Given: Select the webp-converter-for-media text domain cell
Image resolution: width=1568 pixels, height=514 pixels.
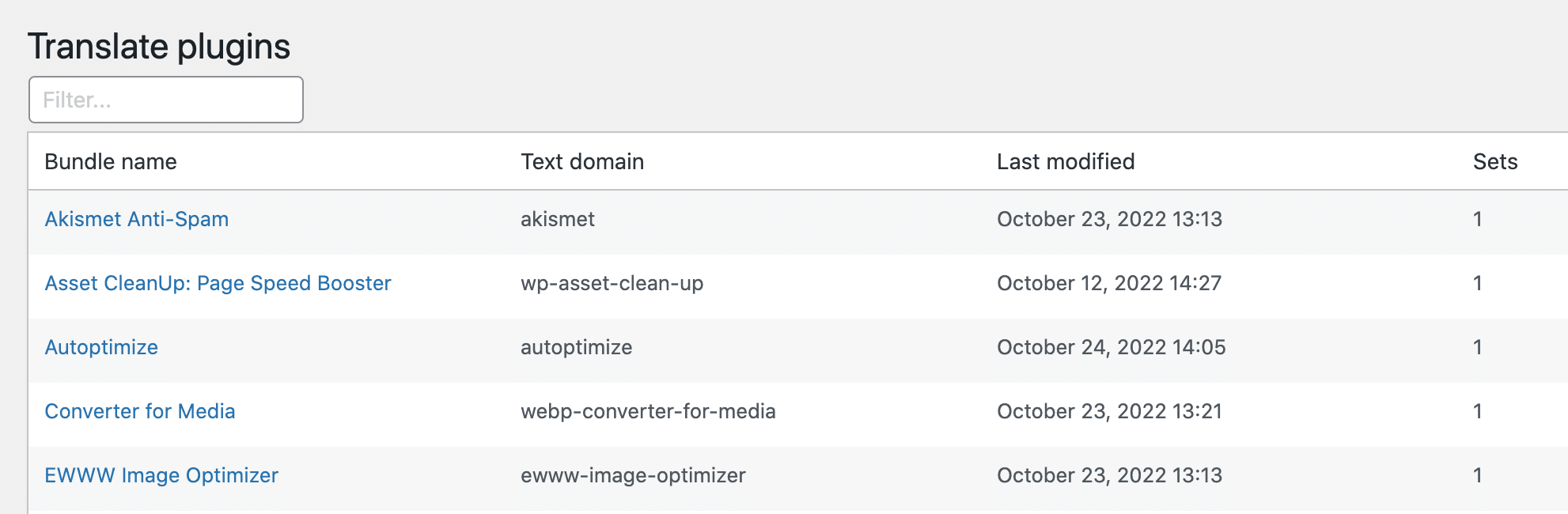Looking at the screenshot, I should pos(648,411).
